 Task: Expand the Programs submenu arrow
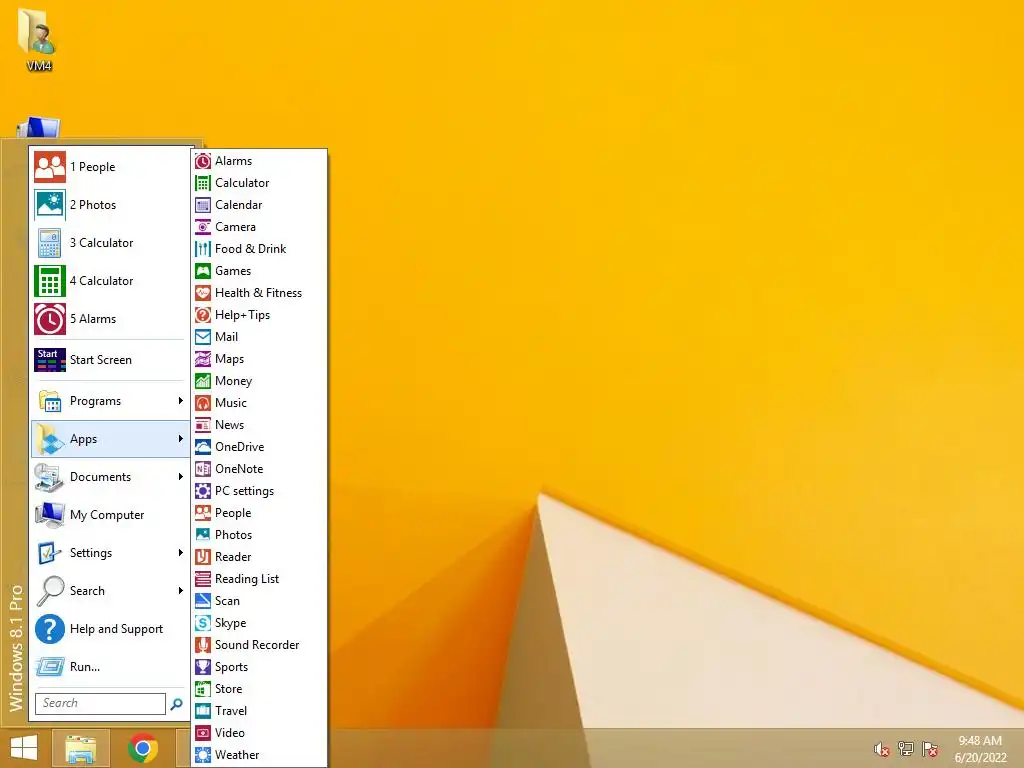click(x=180, y=400)
